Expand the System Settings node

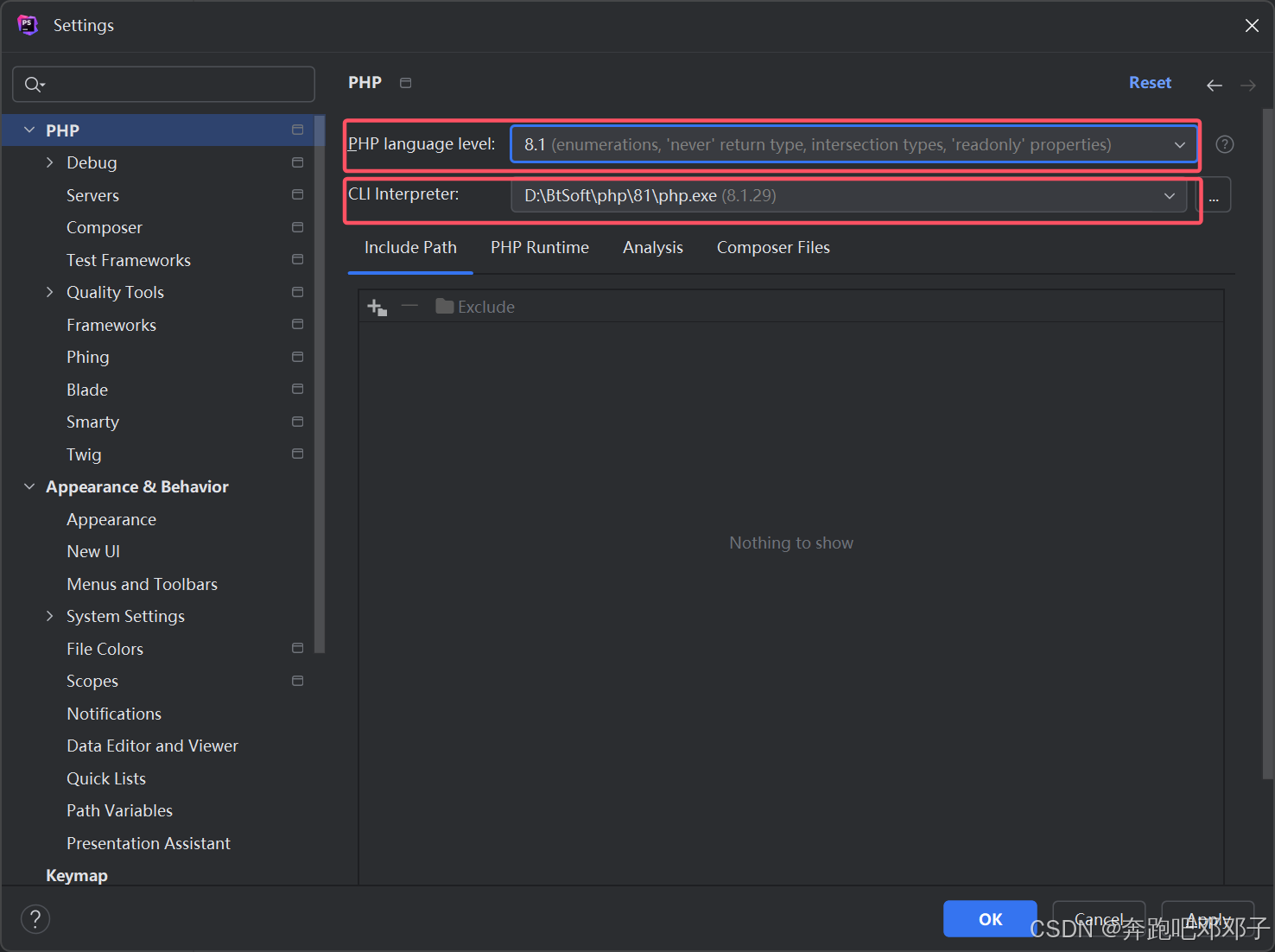[49, 616]
